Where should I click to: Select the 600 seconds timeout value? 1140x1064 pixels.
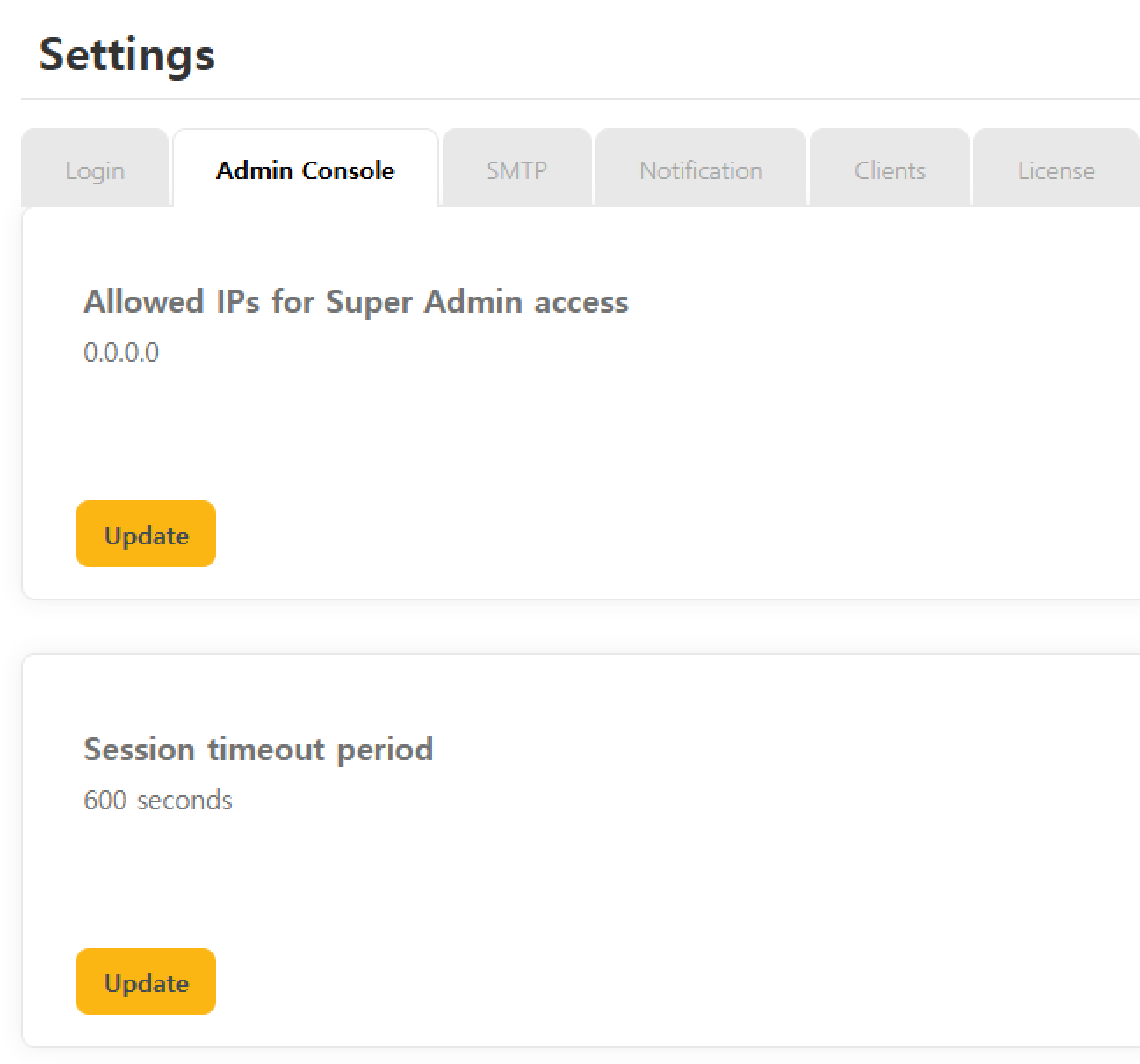pyautogui.click(x=158, y=800)
